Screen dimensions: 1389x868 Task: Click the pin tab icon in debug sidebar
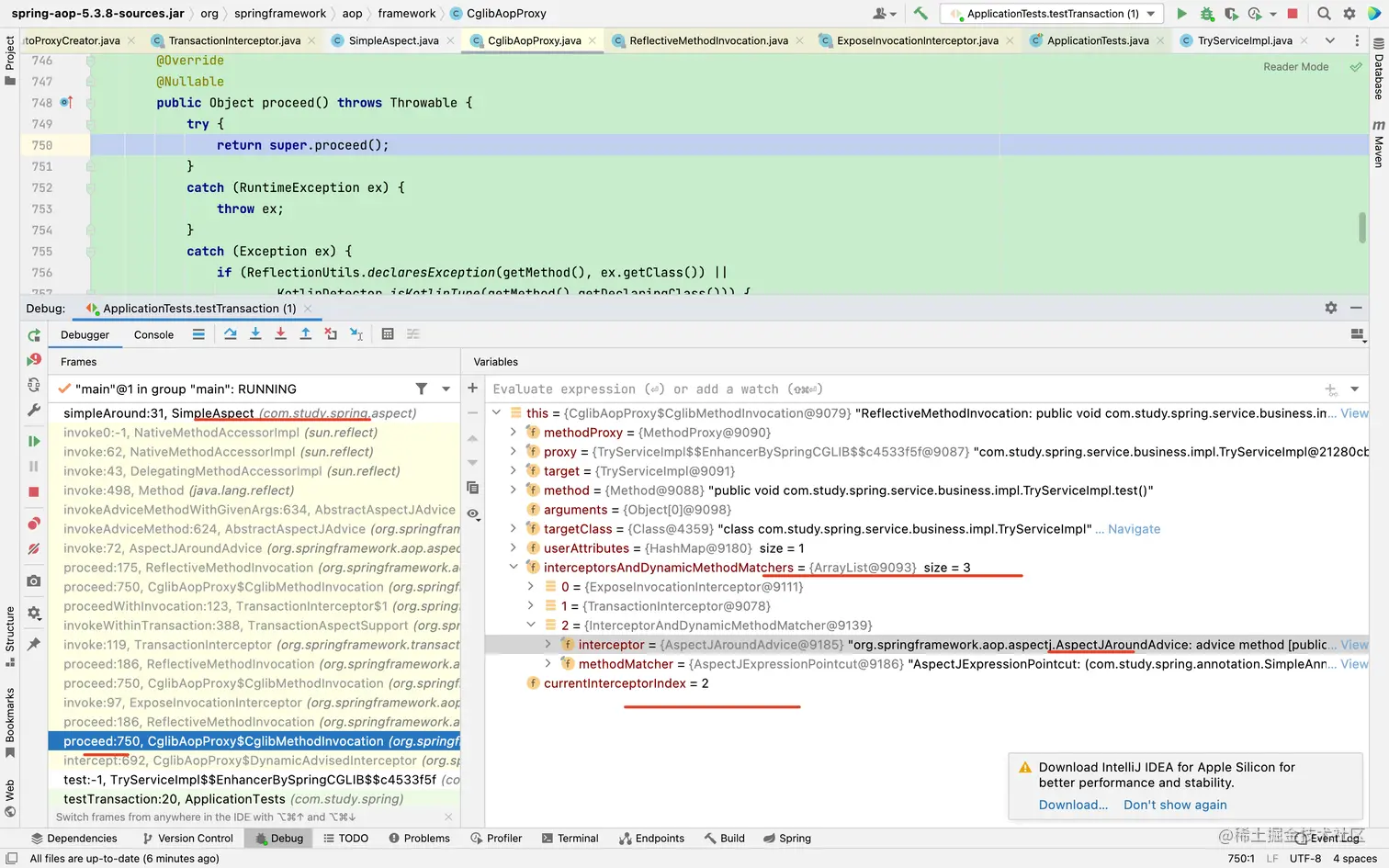(34, 644)
